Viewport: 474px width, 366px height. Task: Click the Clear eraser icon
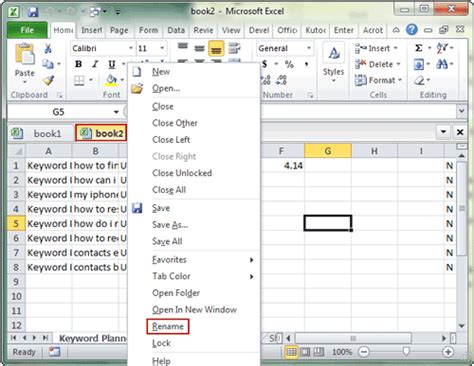point(419,80)
